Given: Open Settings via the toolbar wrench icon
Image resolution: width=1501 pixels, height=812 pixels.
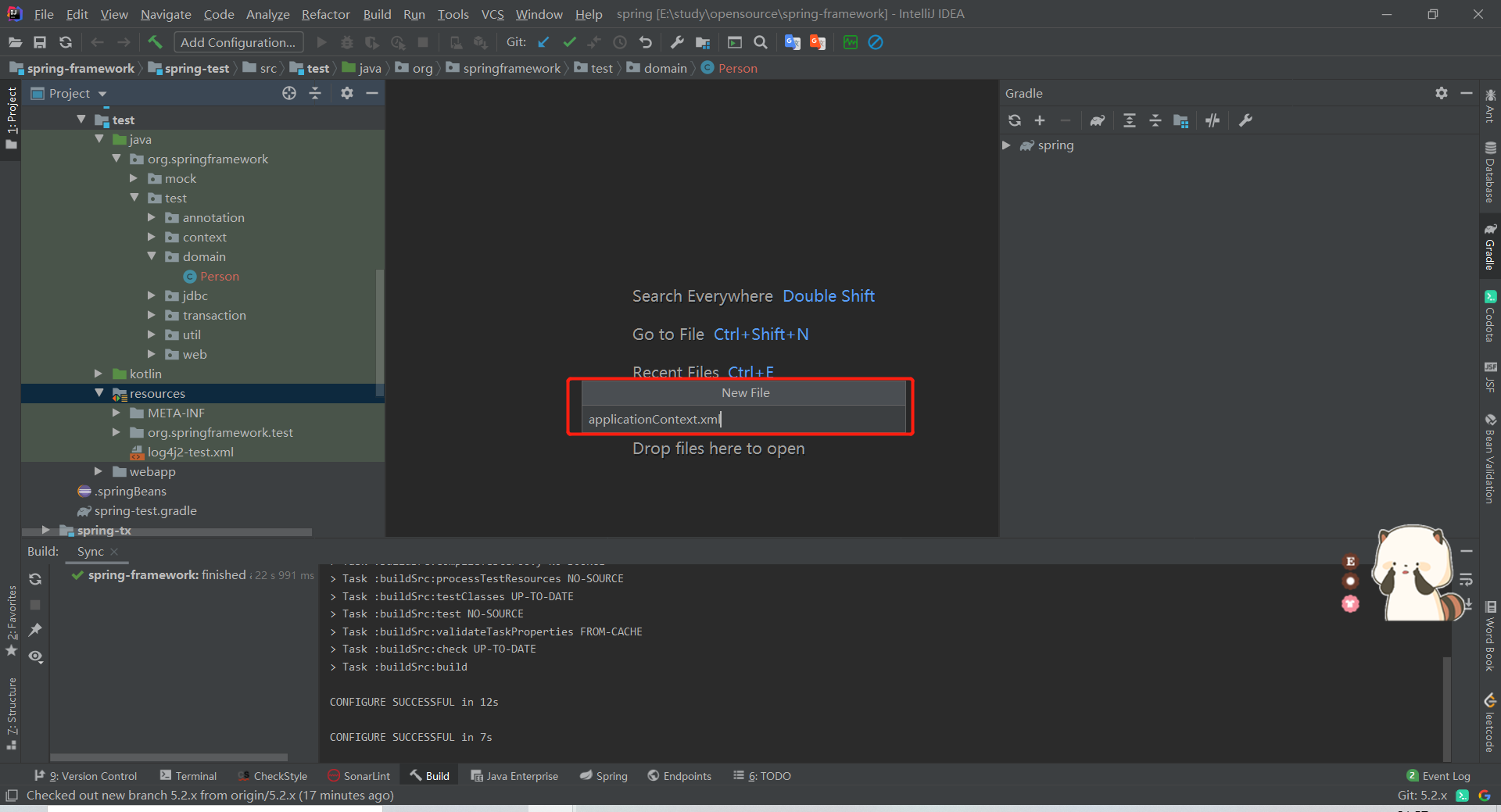Looking at the screenshot, I should pos(677,42).
